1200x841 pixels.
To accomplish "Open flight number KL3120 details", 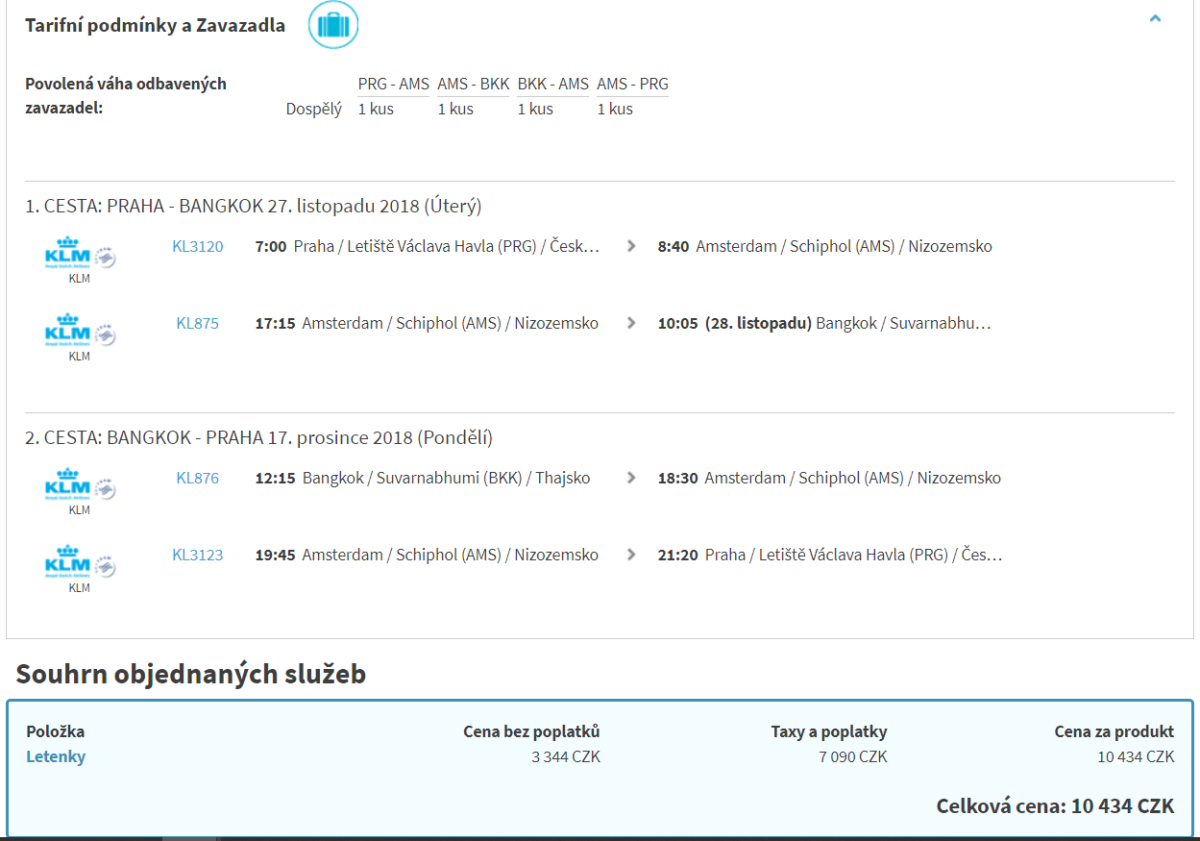I will [197, 246].
